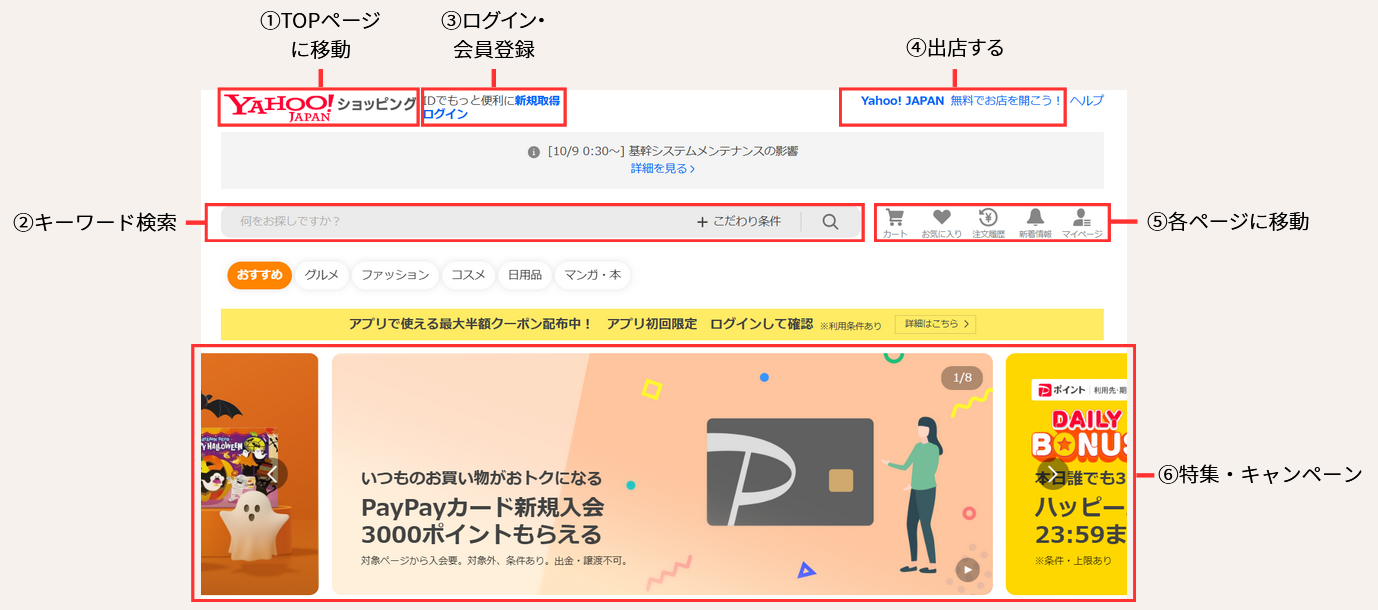Open the cart (カート) icon

tap(895, 222)
